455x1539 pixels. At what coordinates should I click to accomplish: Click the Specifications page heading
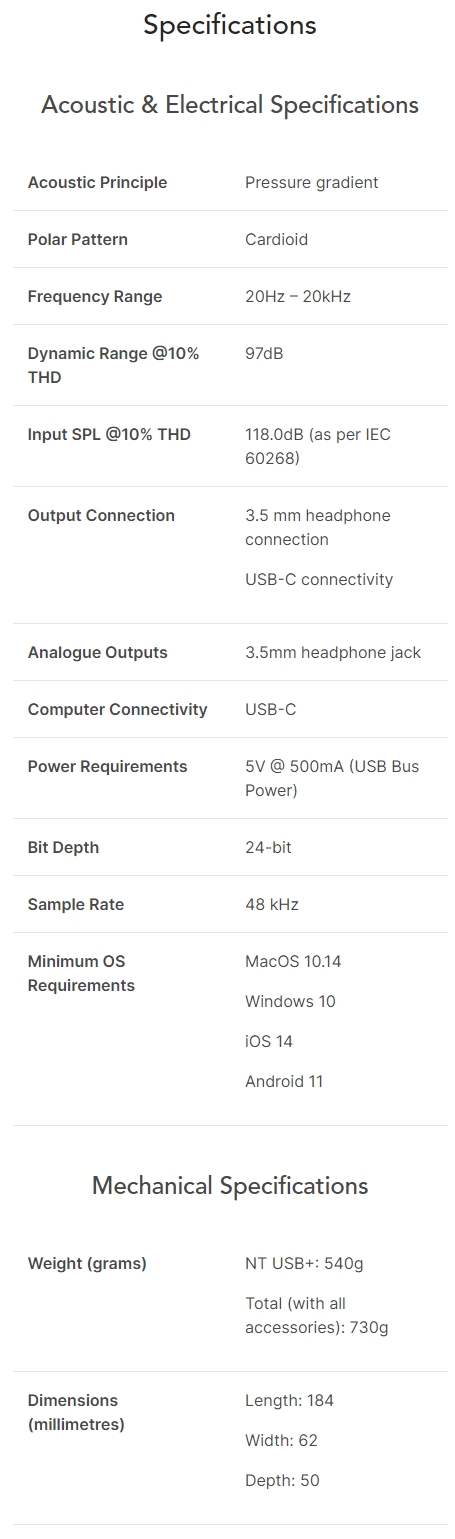[x=230, y=25]
